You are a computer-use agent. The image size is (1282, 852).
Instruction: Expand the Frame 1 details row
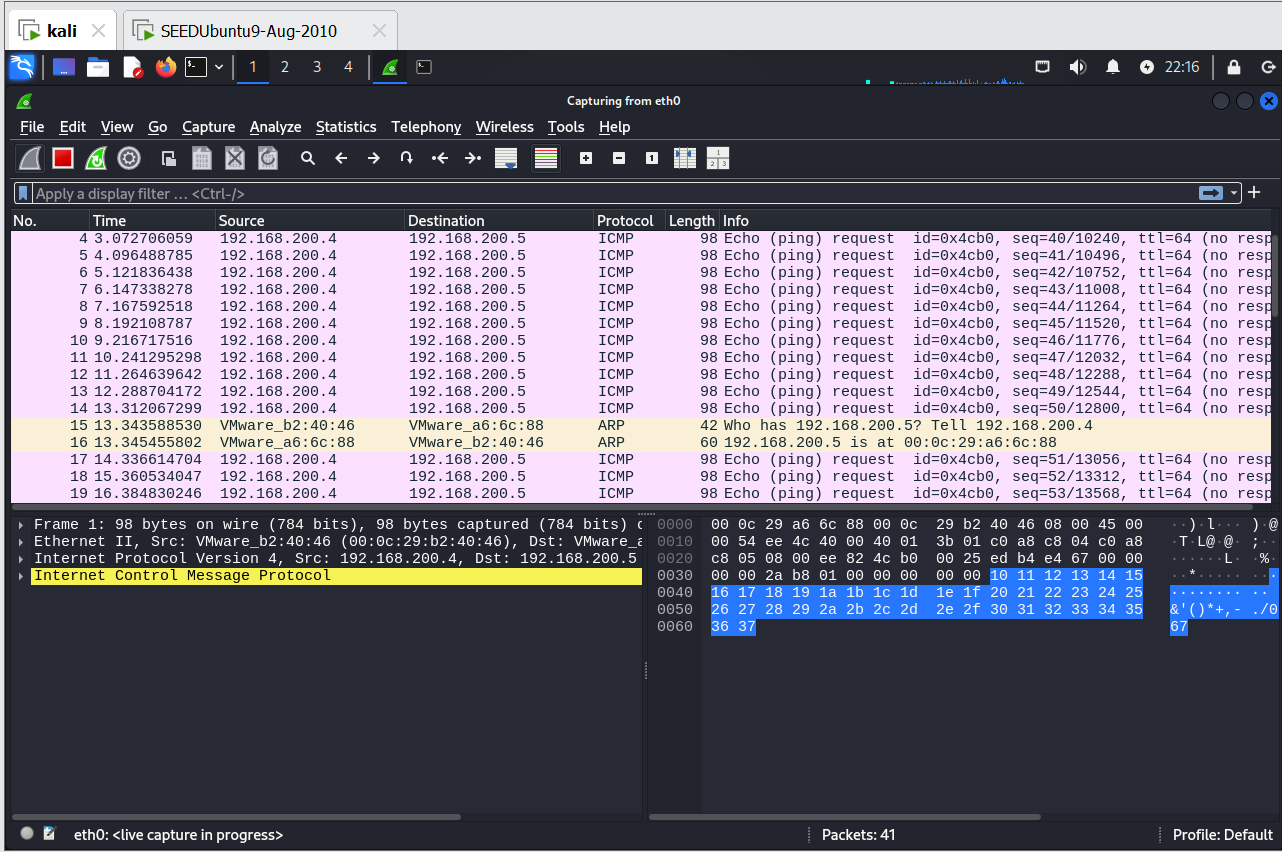point(20,525)
